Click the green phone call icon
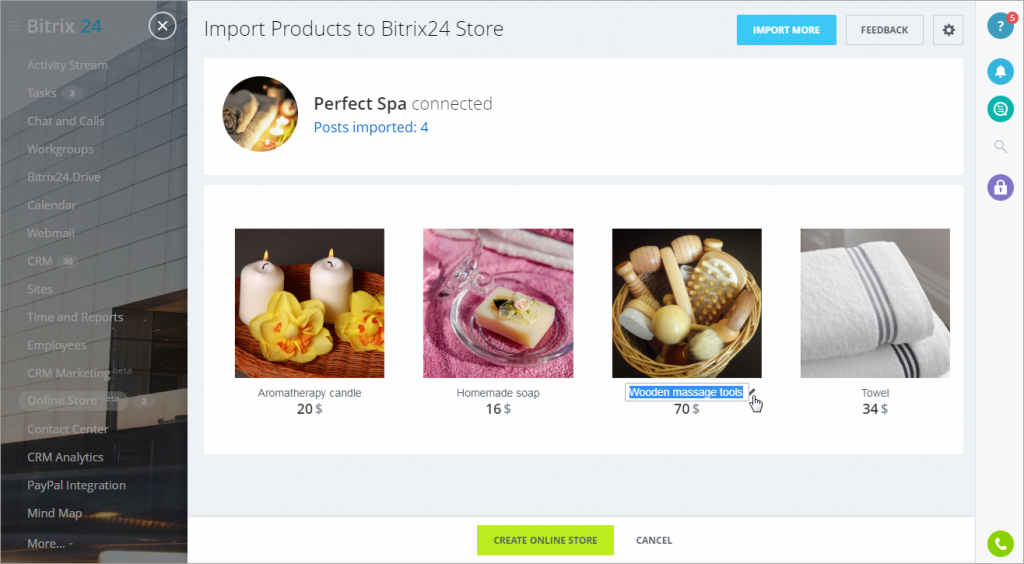1024x564 pixels. (1000, 543)
